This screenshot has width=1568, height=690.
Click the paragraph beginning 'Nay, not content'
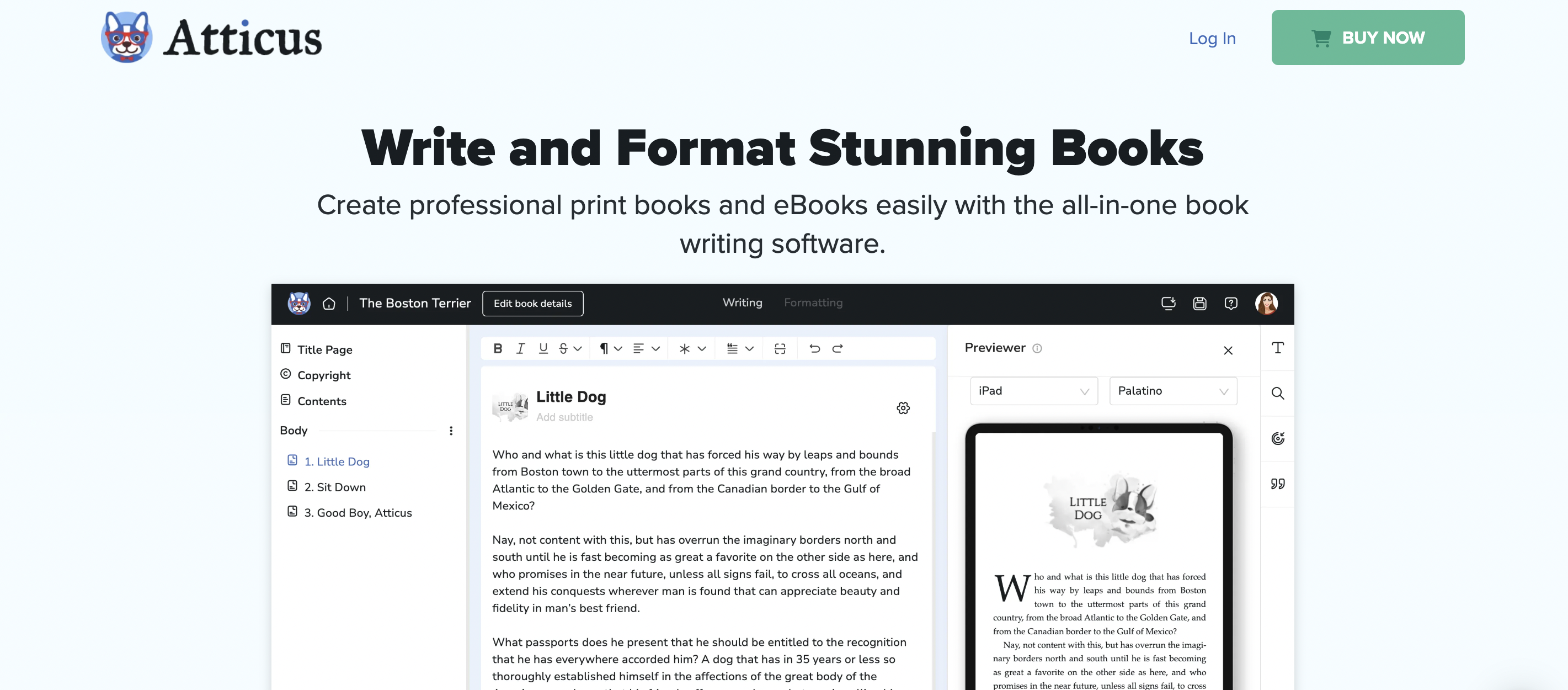click(705, 574)
